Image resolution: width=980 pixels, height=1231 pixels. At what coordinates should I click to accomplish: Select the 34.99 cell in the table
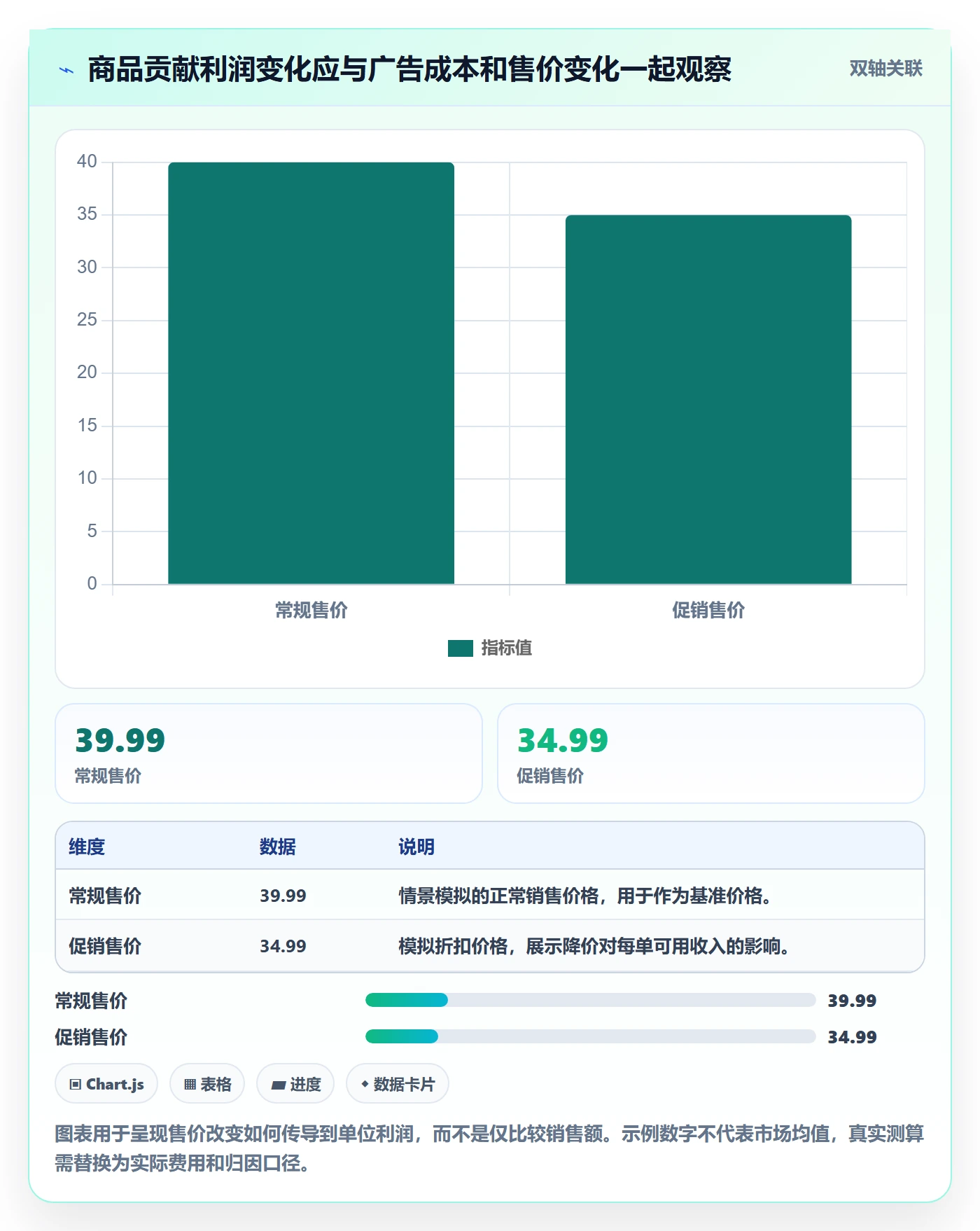(283, 946)
